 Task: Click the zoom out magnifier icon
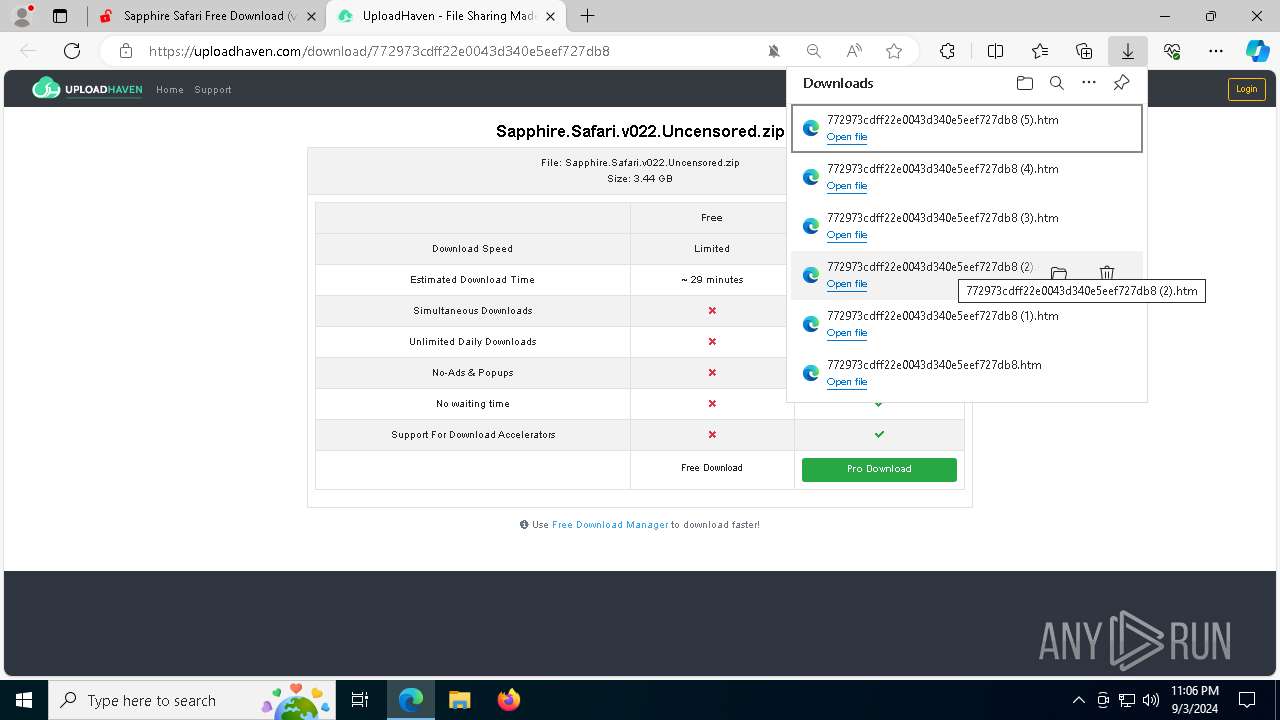(814, 51)
